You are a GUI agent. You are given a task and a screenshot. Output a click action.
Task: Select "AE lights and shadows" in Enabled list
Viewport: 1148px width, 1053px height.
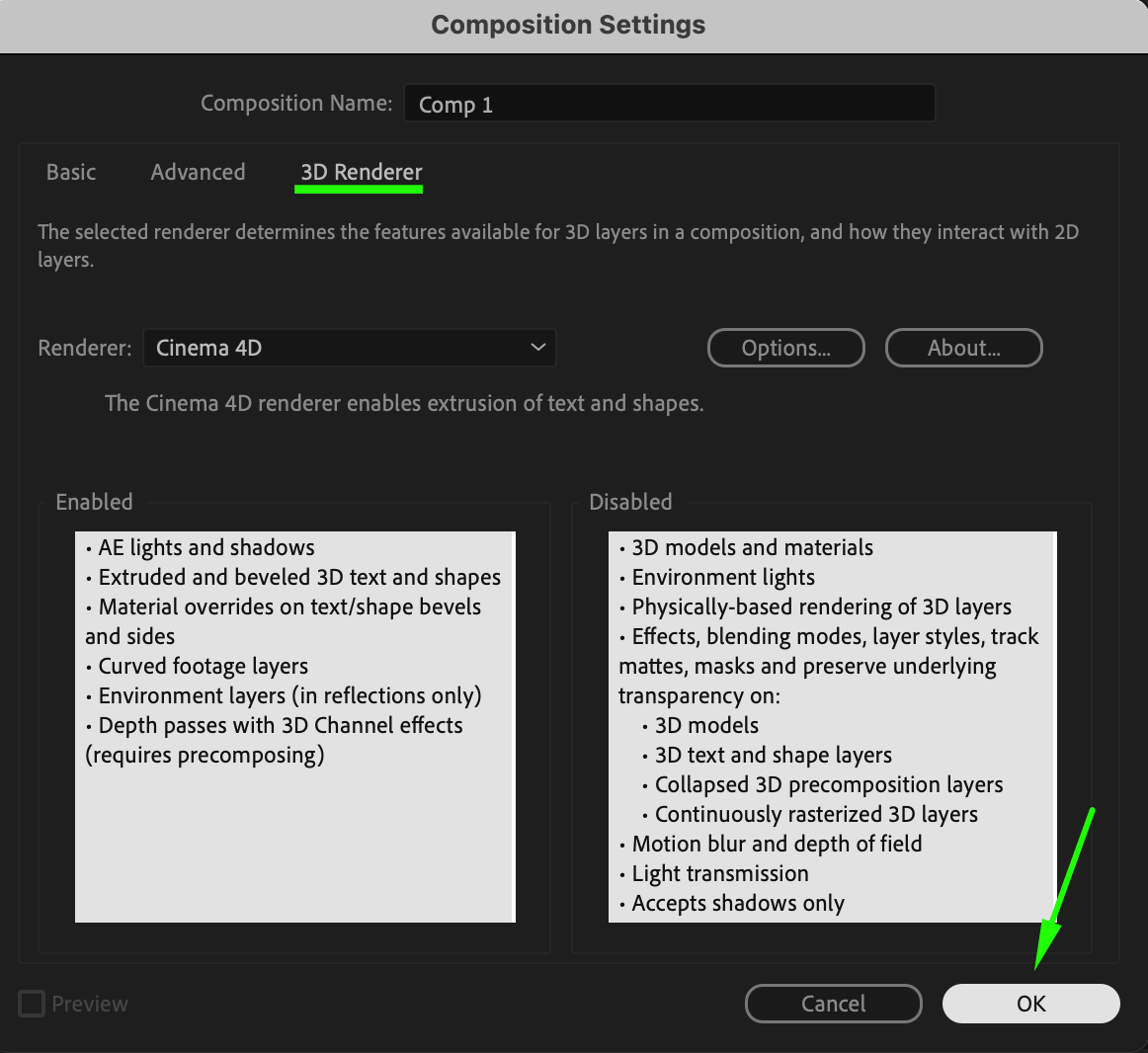click(205, 548)
